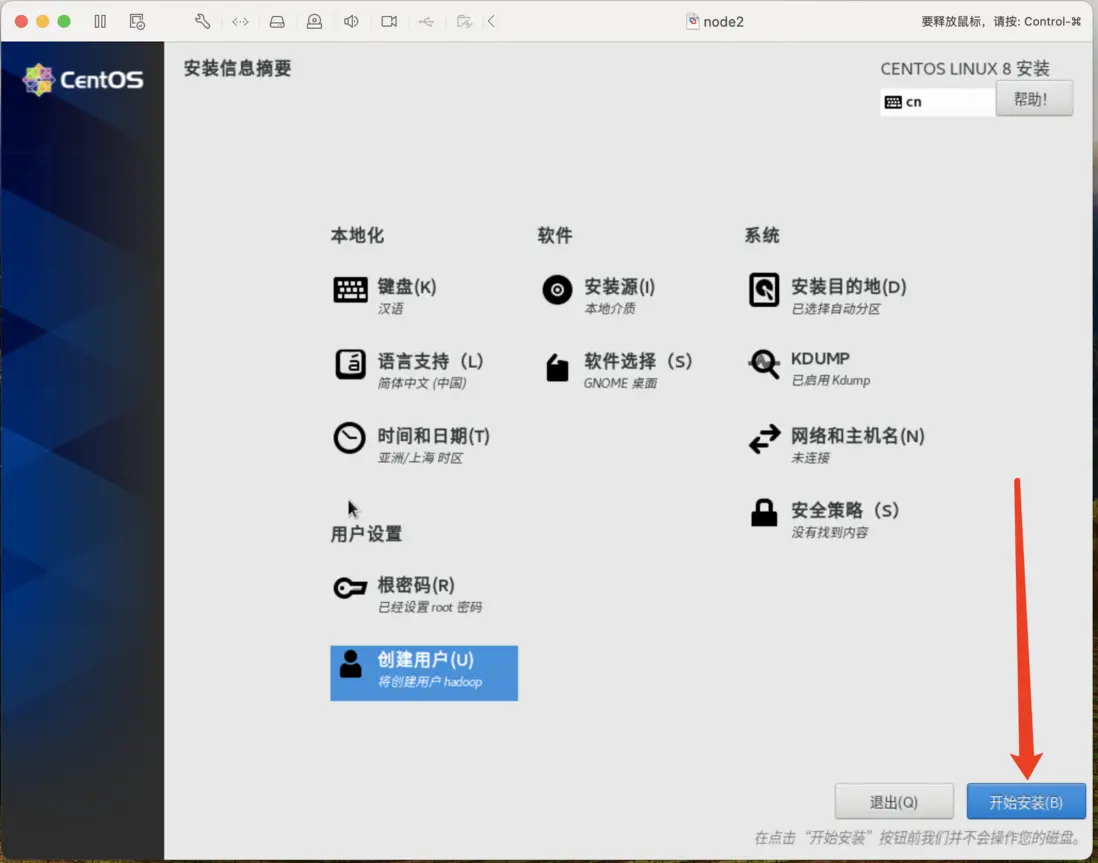
Task: Click the hard disk icon in toolbar
Action: [277, 22]
